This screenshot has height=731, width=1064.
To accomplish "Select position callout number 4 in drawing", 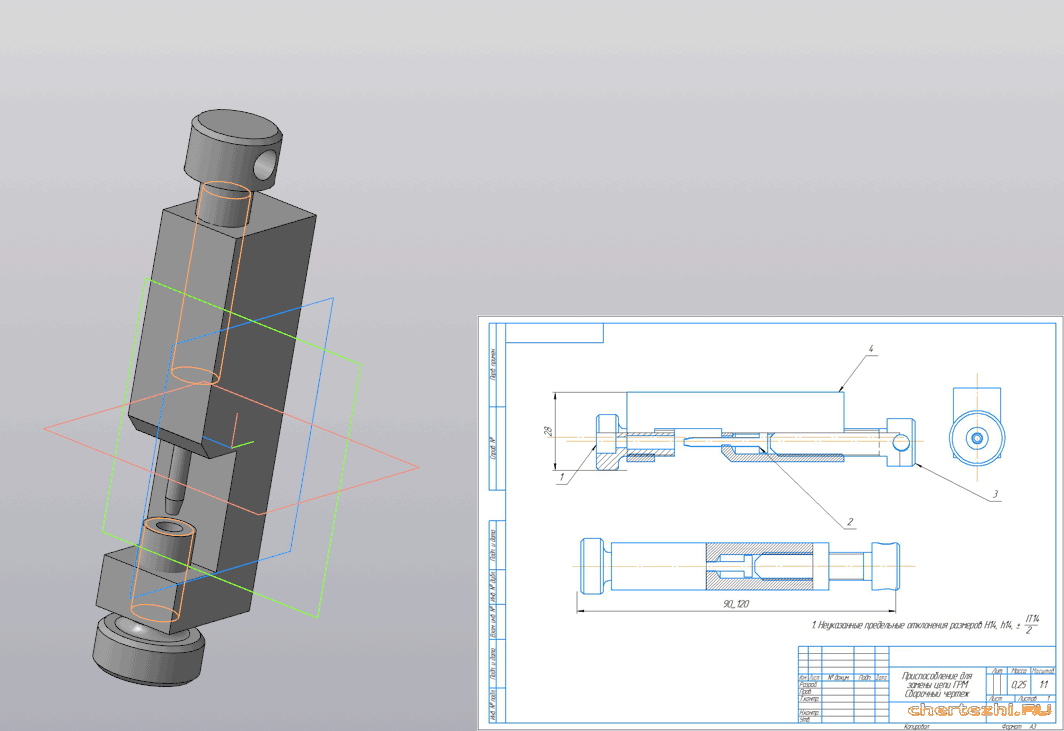I will point(871,349).
